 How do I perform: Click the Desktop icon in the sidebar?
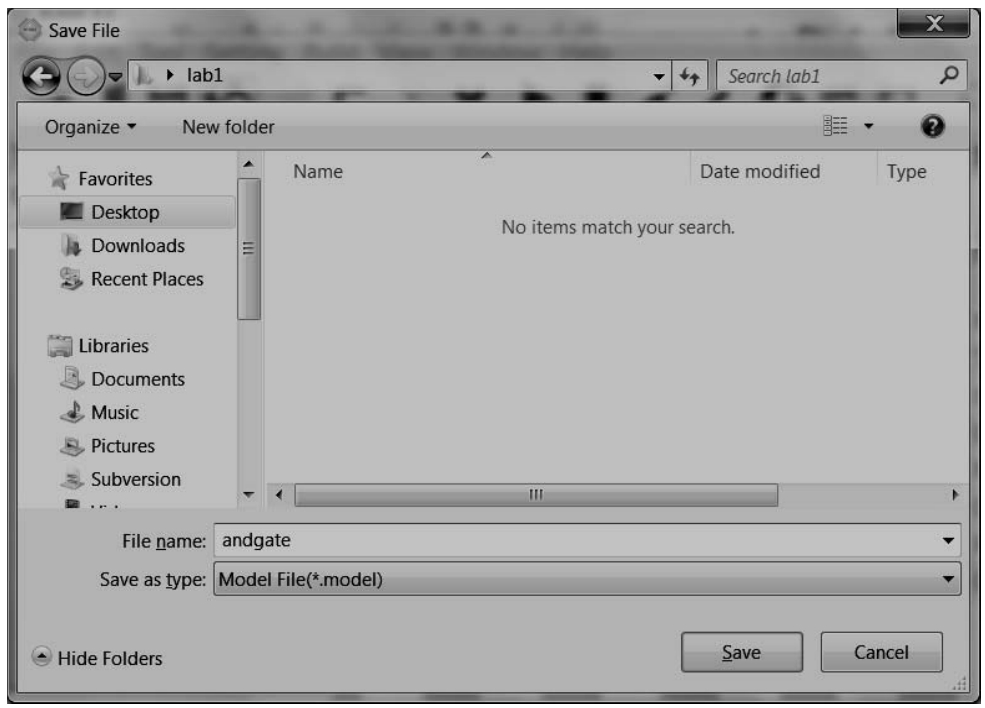[71, 212]
